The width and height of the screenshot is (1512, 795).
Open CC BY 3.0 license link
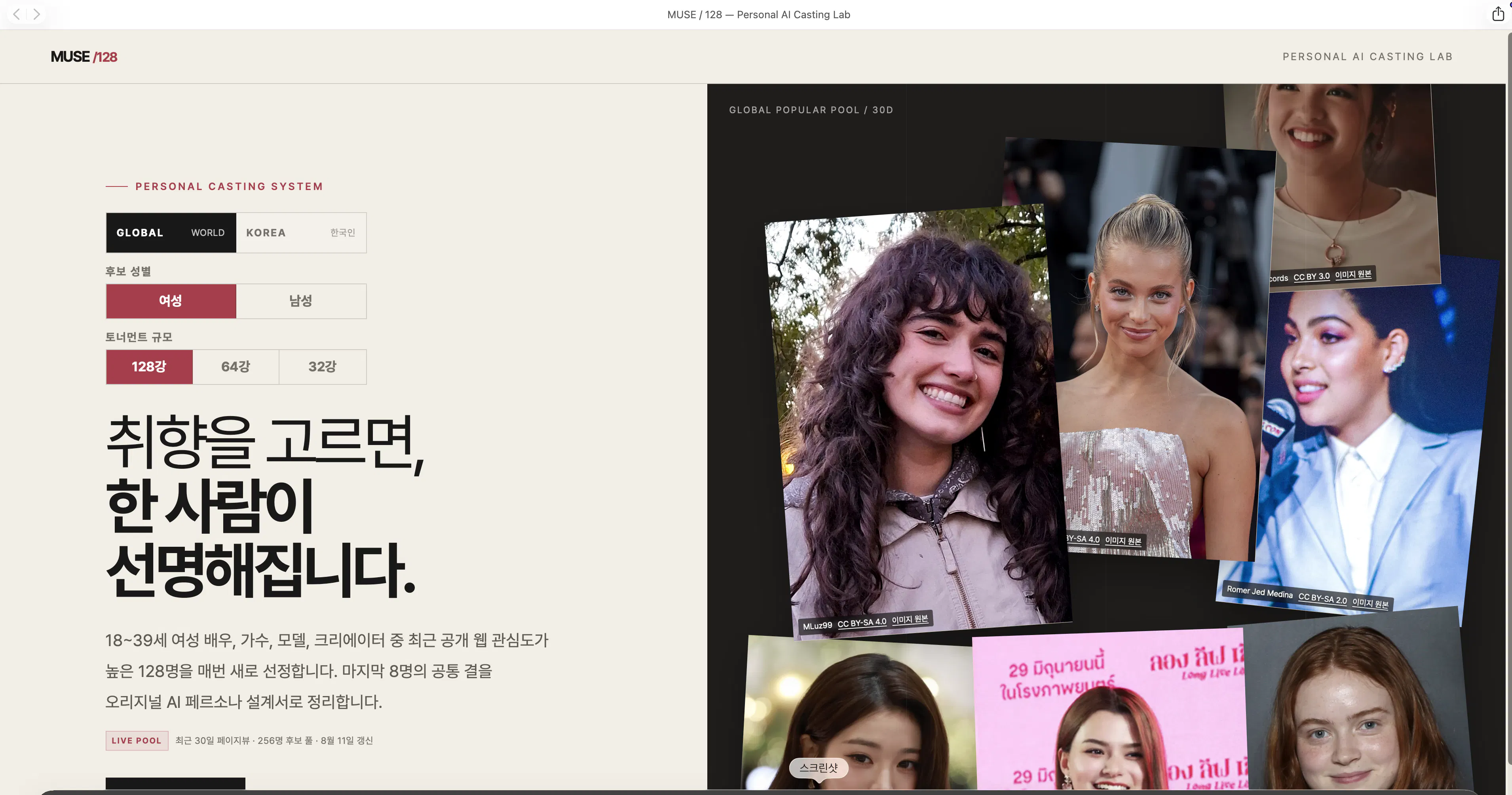(x=1311, y=276)
